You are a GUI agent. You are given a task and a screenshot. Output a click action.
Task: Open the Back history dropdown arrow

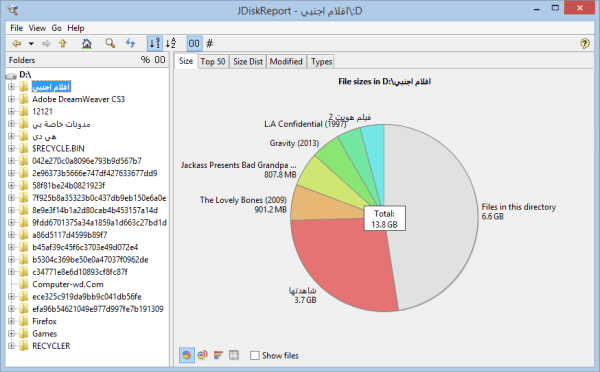pyautogui.click(x=31, y=44)
